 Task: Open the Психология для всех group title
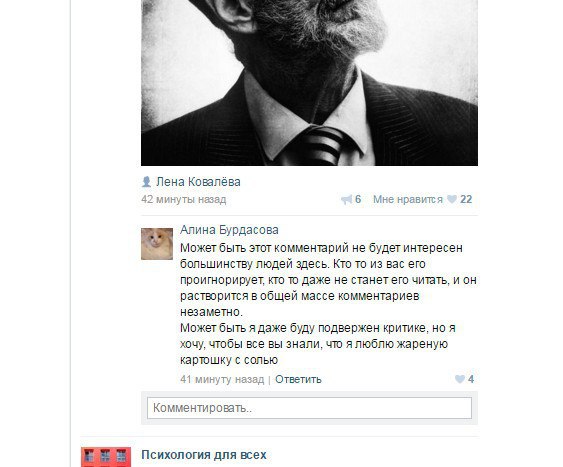click(204, 455)
